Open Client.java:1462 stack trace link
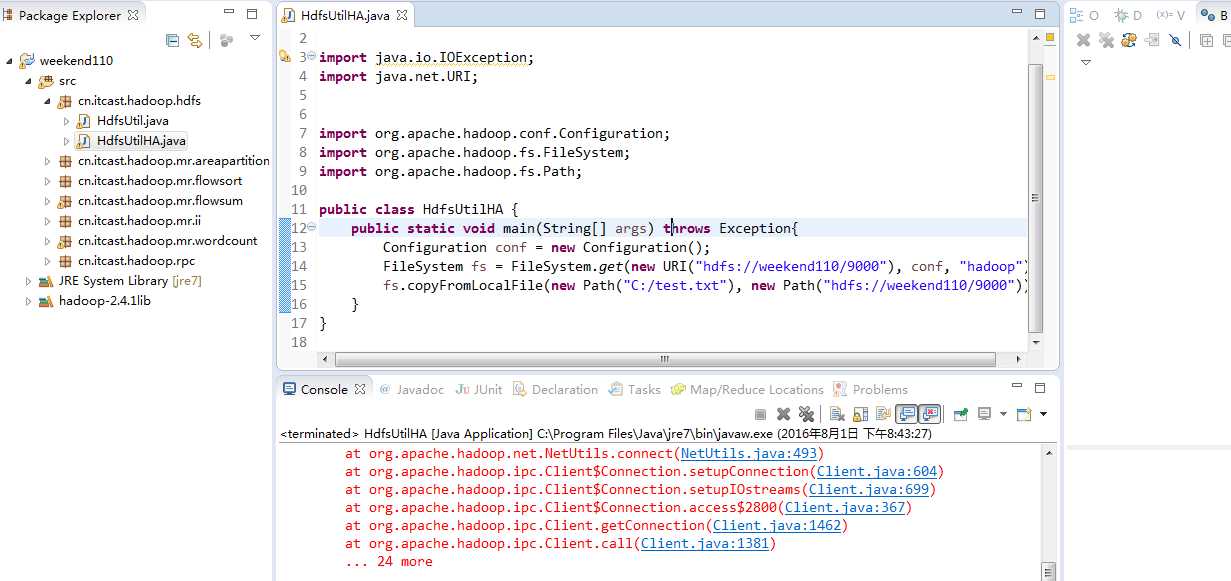This screenshot has width=1231, height=581. [x=776, y=526]
